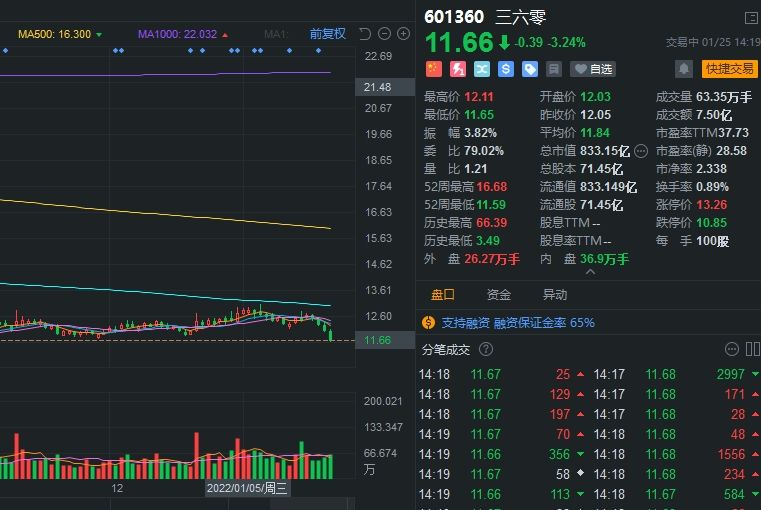Open help icon next to 分笔成交
Screen dimensions: 761x510
(x=486, y=349)
